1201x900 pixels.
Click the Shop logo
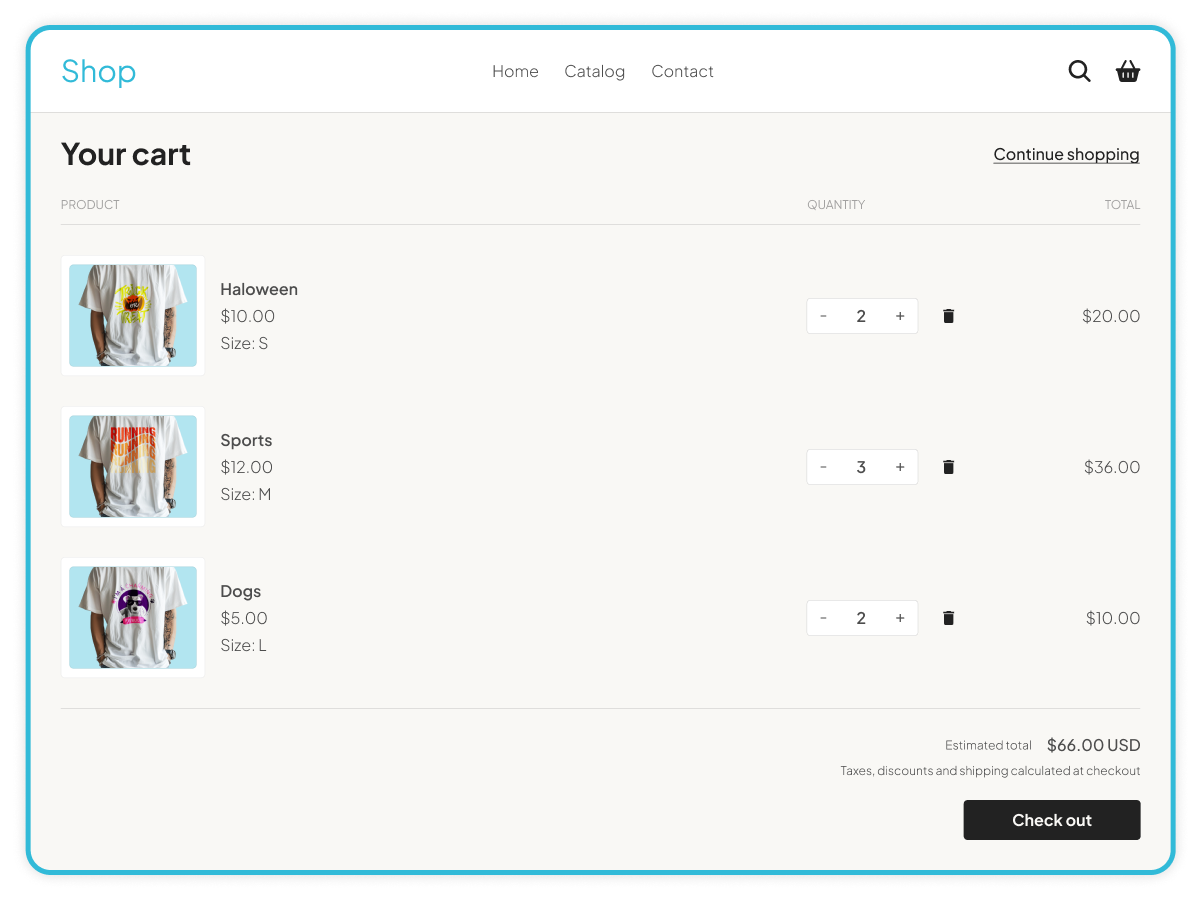click(98, 71)
